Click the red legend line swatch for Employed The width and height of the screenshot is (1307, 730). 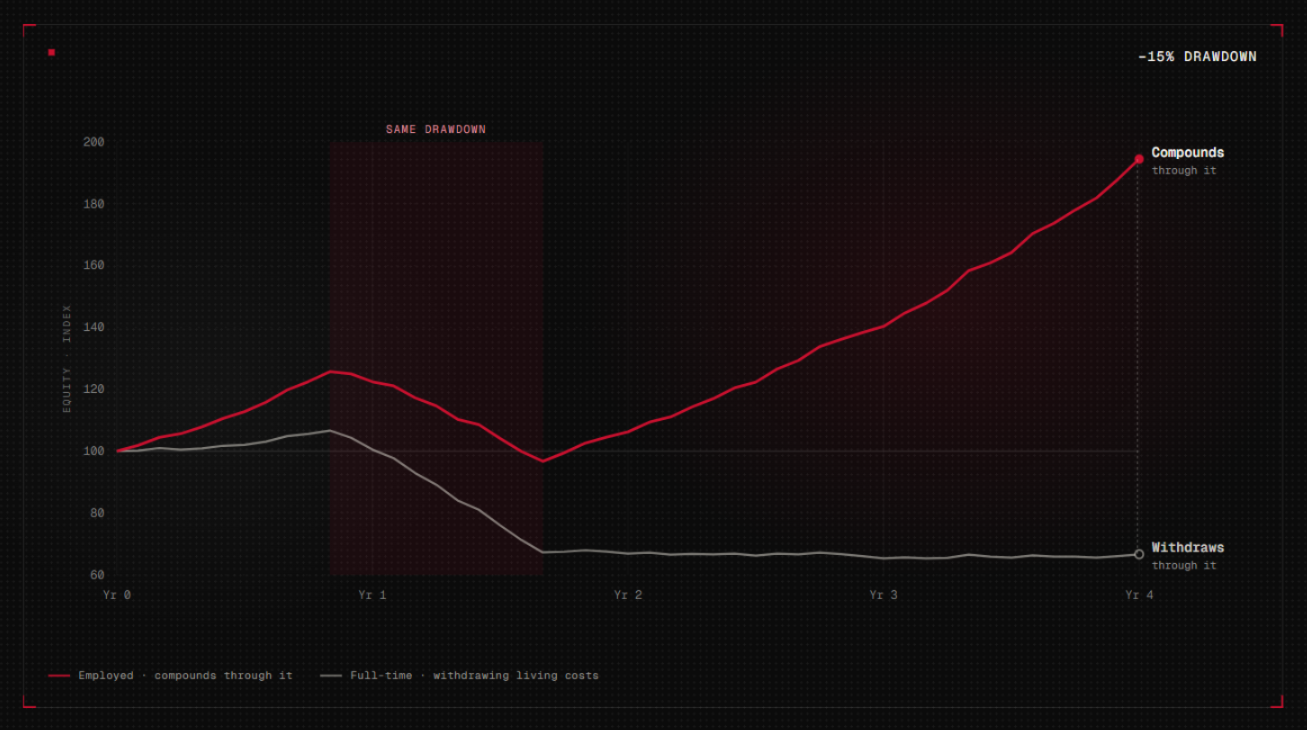click(x=59, y=676)
